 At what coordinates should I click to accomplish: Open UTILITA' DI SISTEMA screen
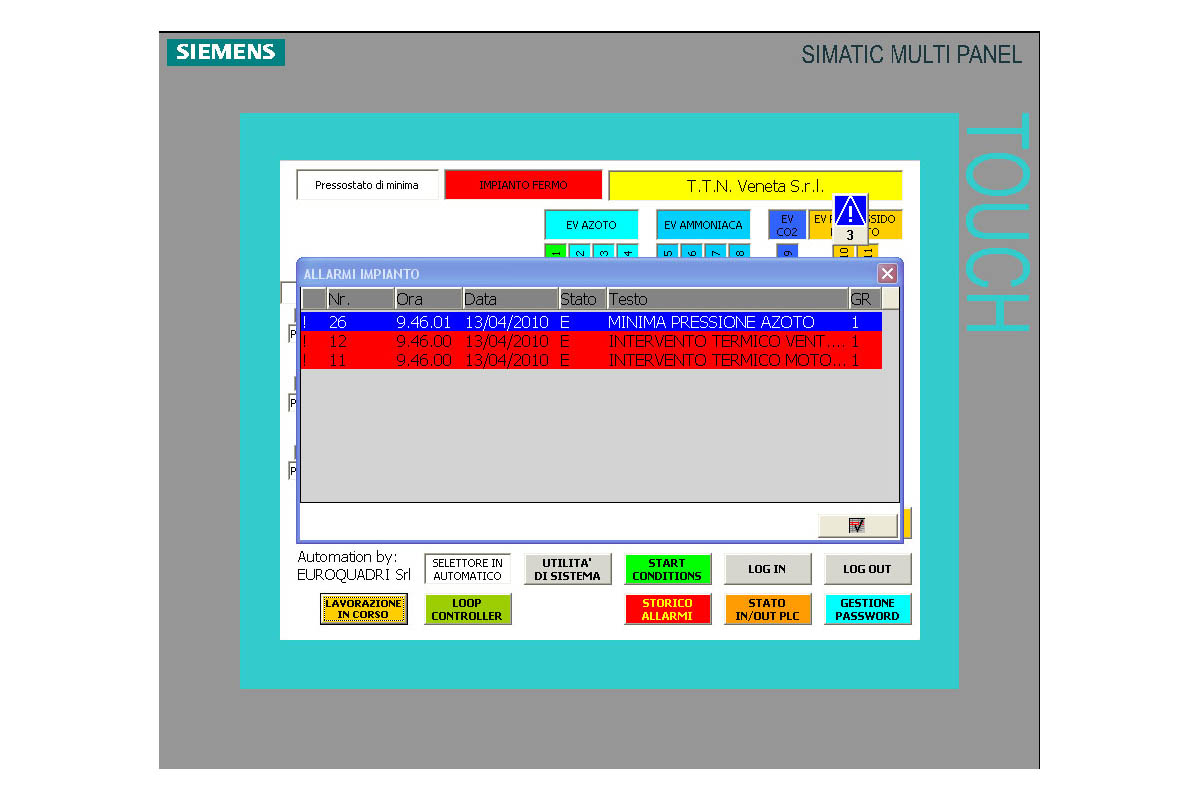[568, 569]
